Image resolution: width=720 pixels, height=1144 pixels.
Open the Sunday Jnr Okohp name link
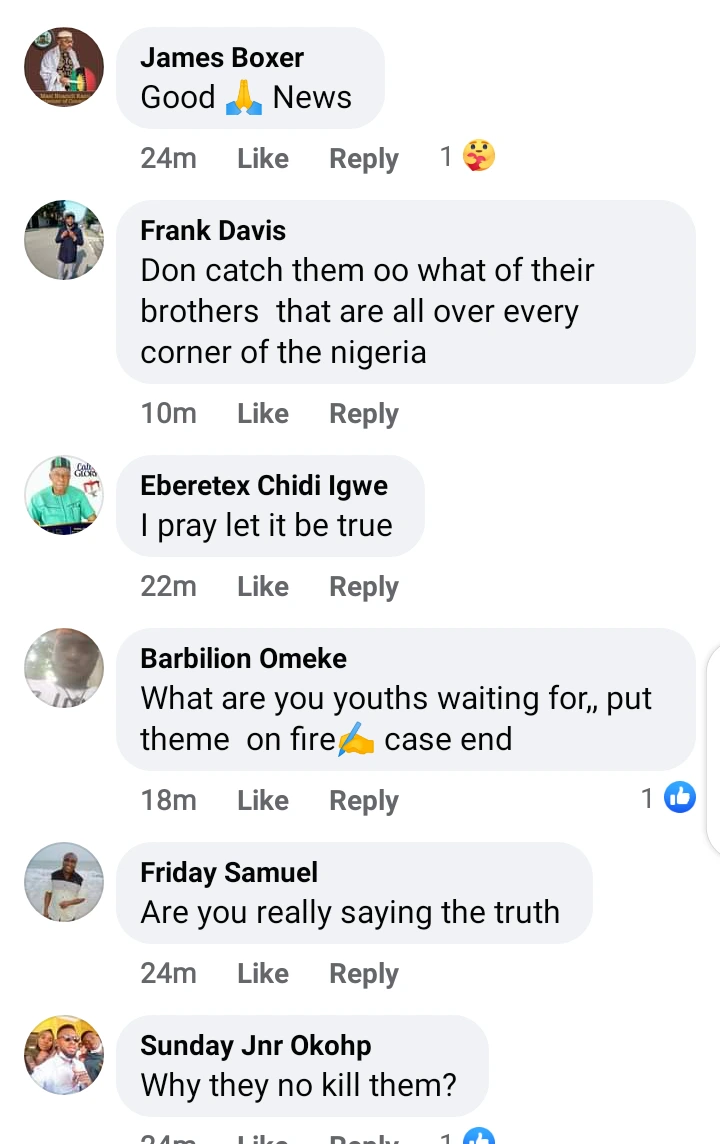tap(256, 1045)
